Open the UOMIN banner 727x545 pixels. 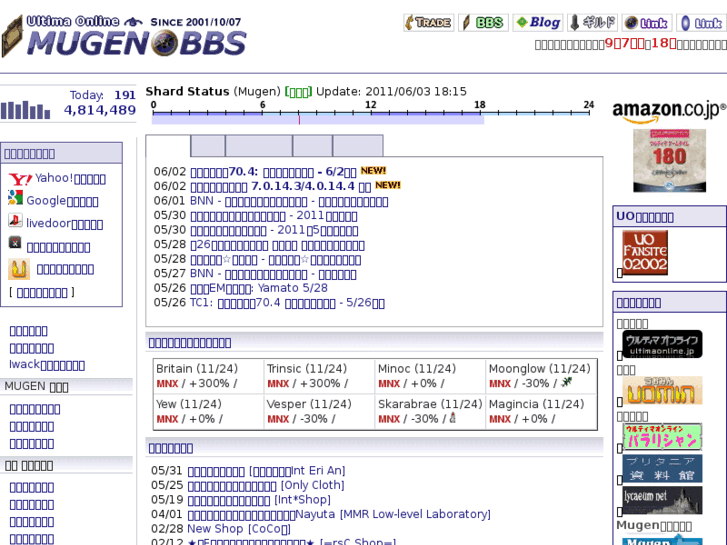coord(663,391)
